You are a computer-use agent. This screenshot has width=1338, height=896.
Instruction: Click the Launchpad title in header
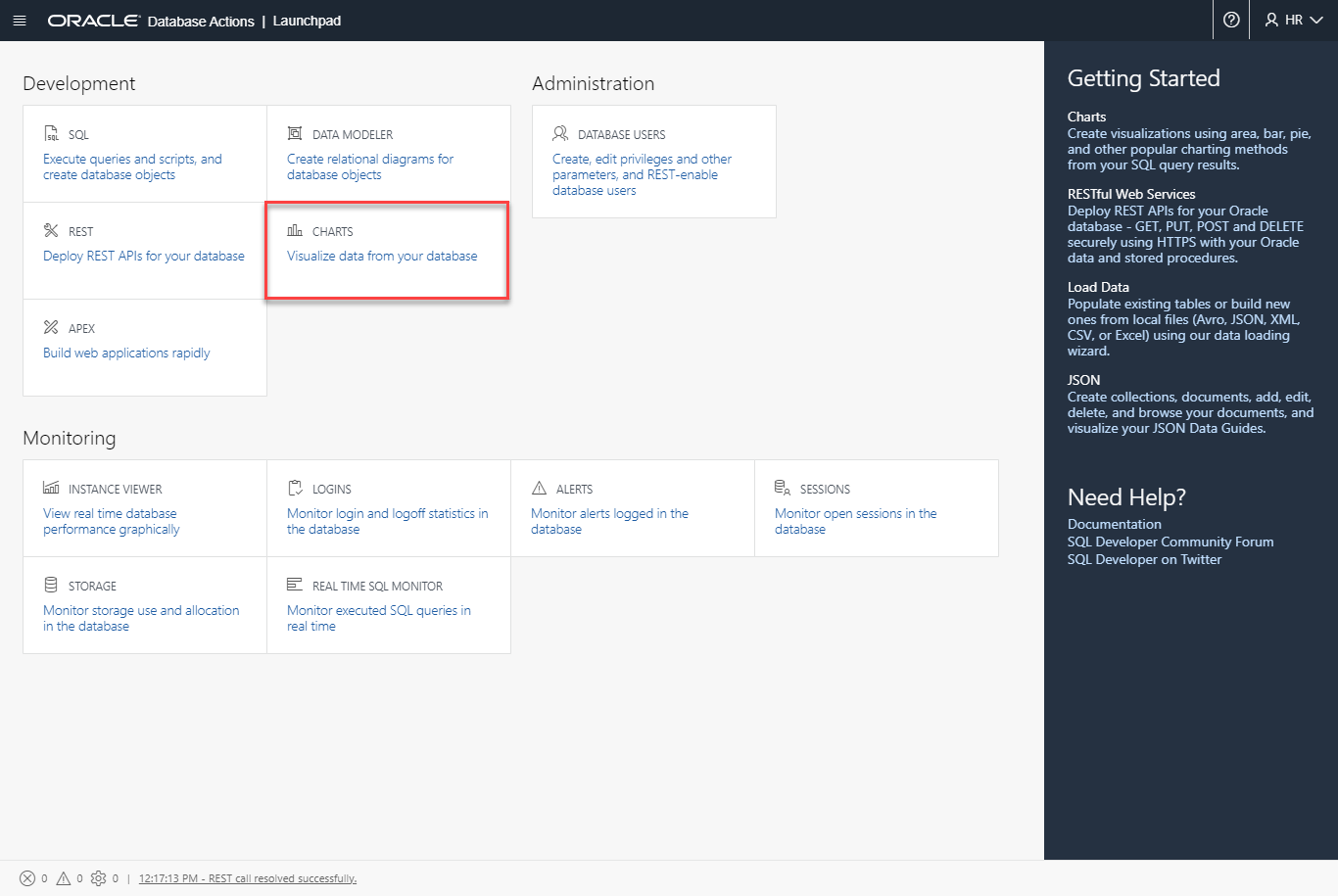click(x=307, y=21)
